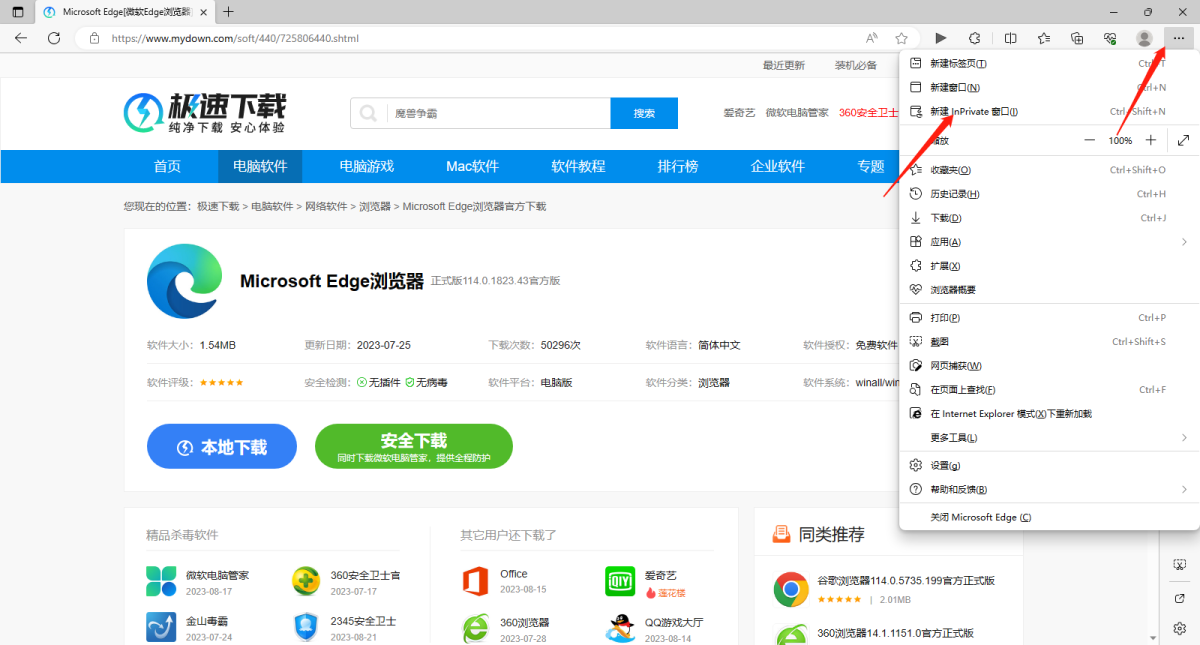Open the Extensions puzzle icon in toolbar

pos(974,38)
